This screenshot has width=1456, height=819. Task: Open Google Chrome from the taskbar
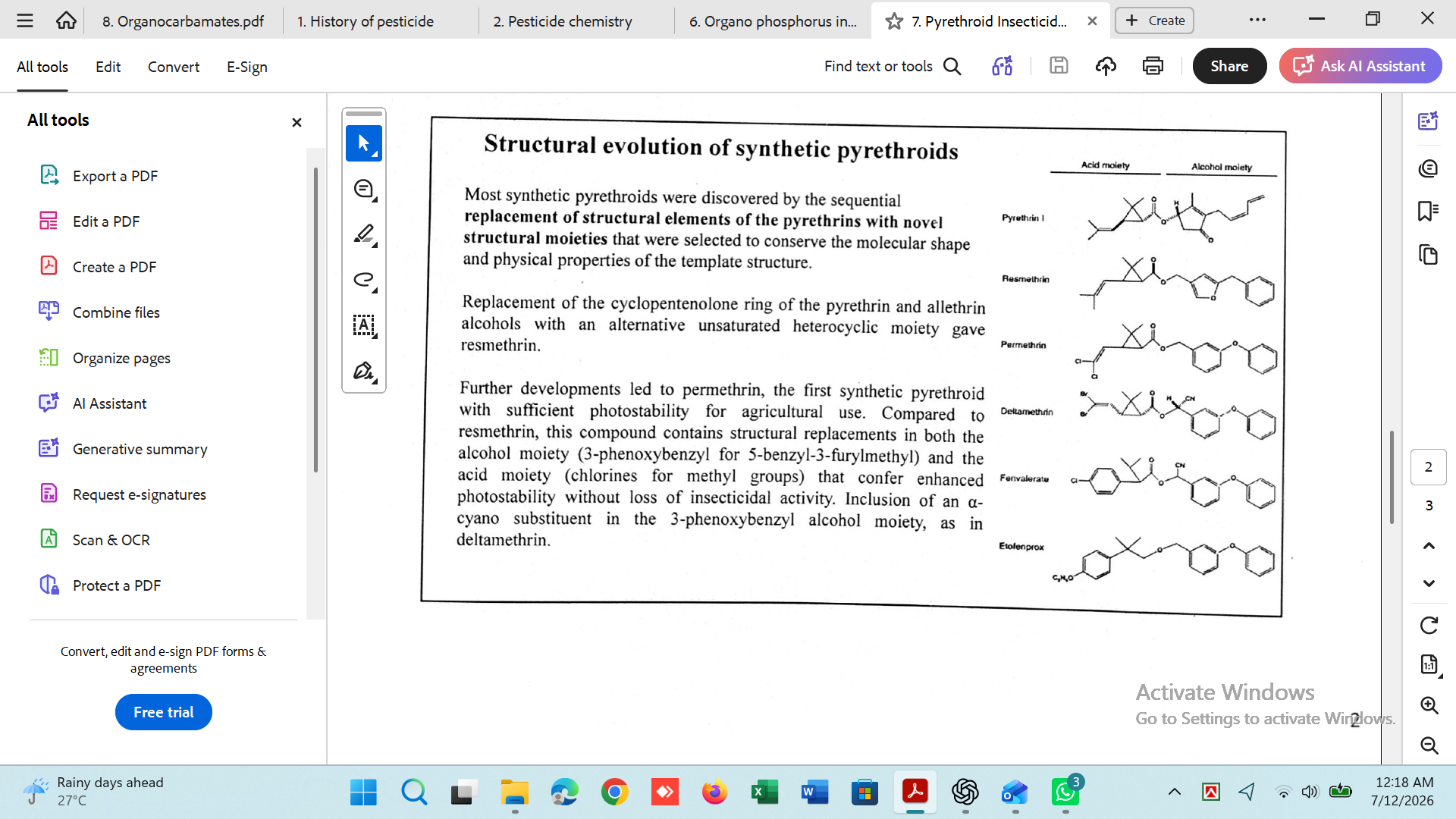point(614,792)
